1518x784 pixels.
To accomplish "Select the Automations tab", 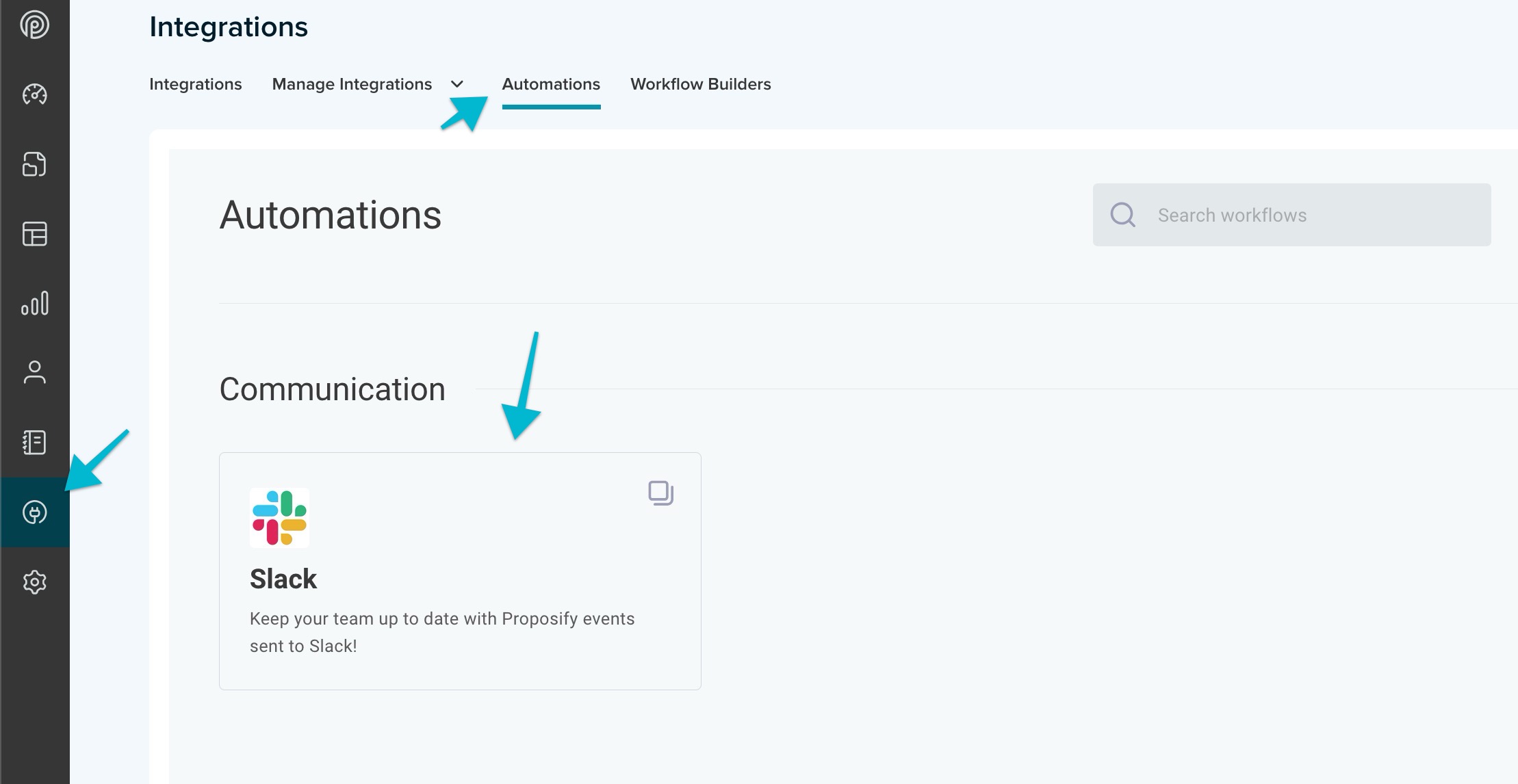I will click(x=551, y=84).
